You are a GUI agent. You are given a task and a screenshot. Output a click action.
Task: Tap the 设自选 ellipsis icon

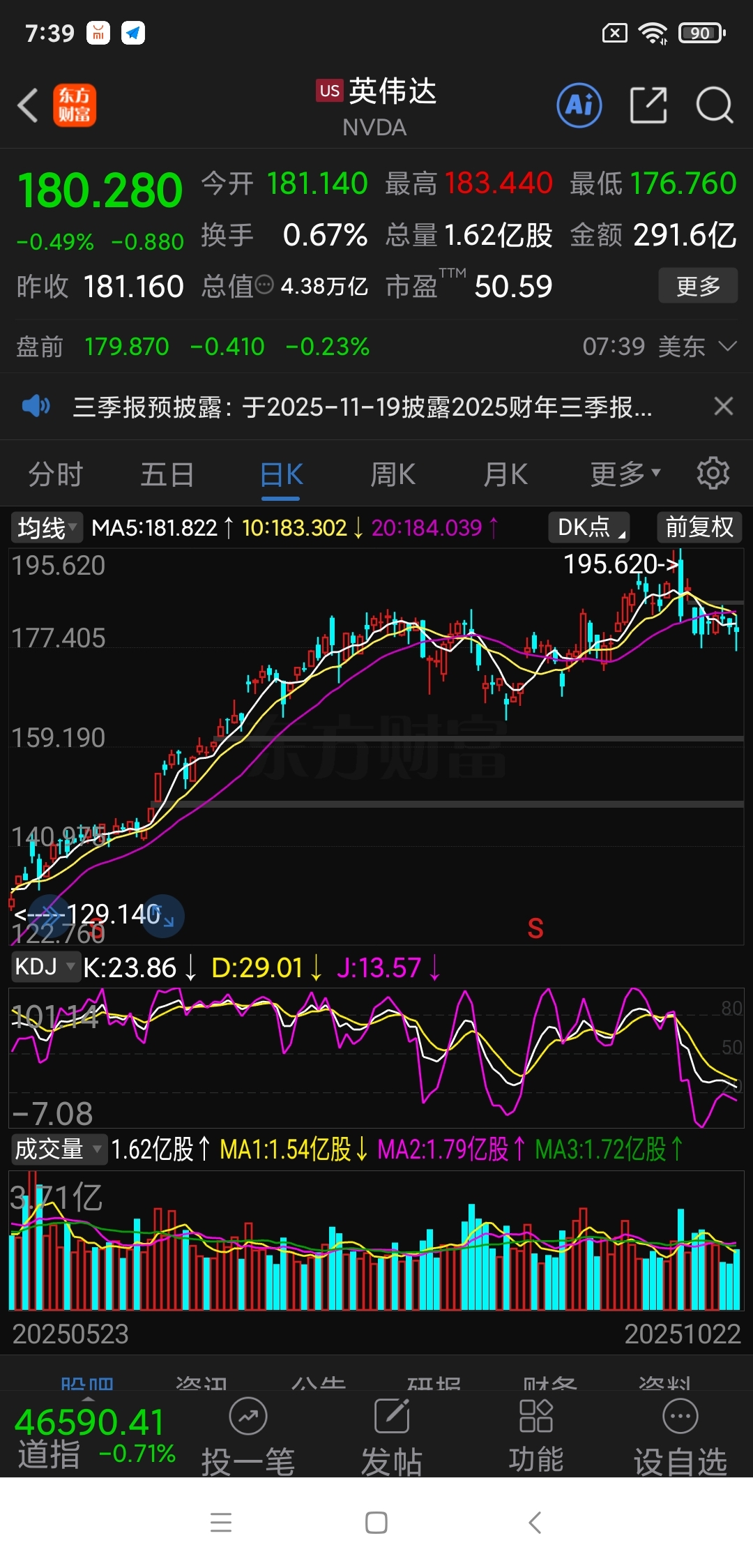coord(680,1416)
